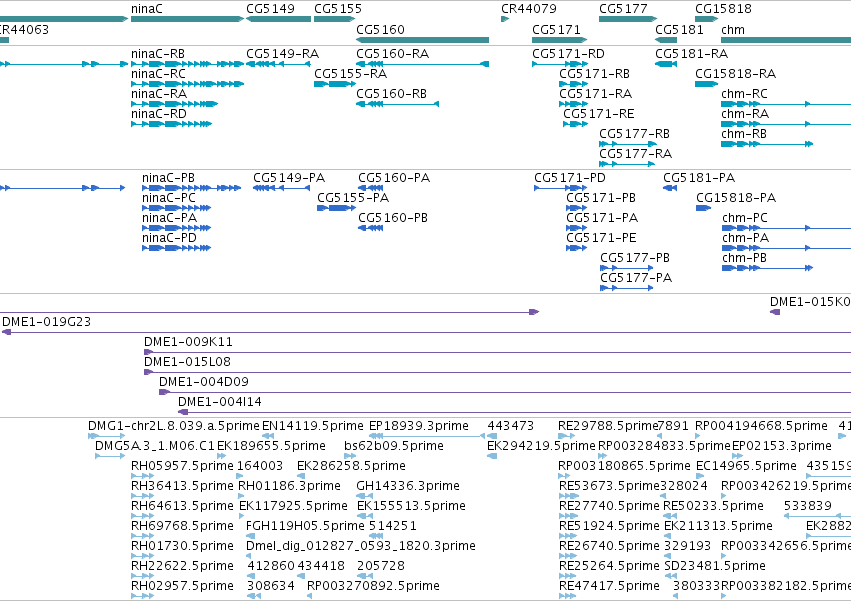Screen dimensions: 851x601
Task: Select the CG5181-PA protein label
Action: point(699,178)
